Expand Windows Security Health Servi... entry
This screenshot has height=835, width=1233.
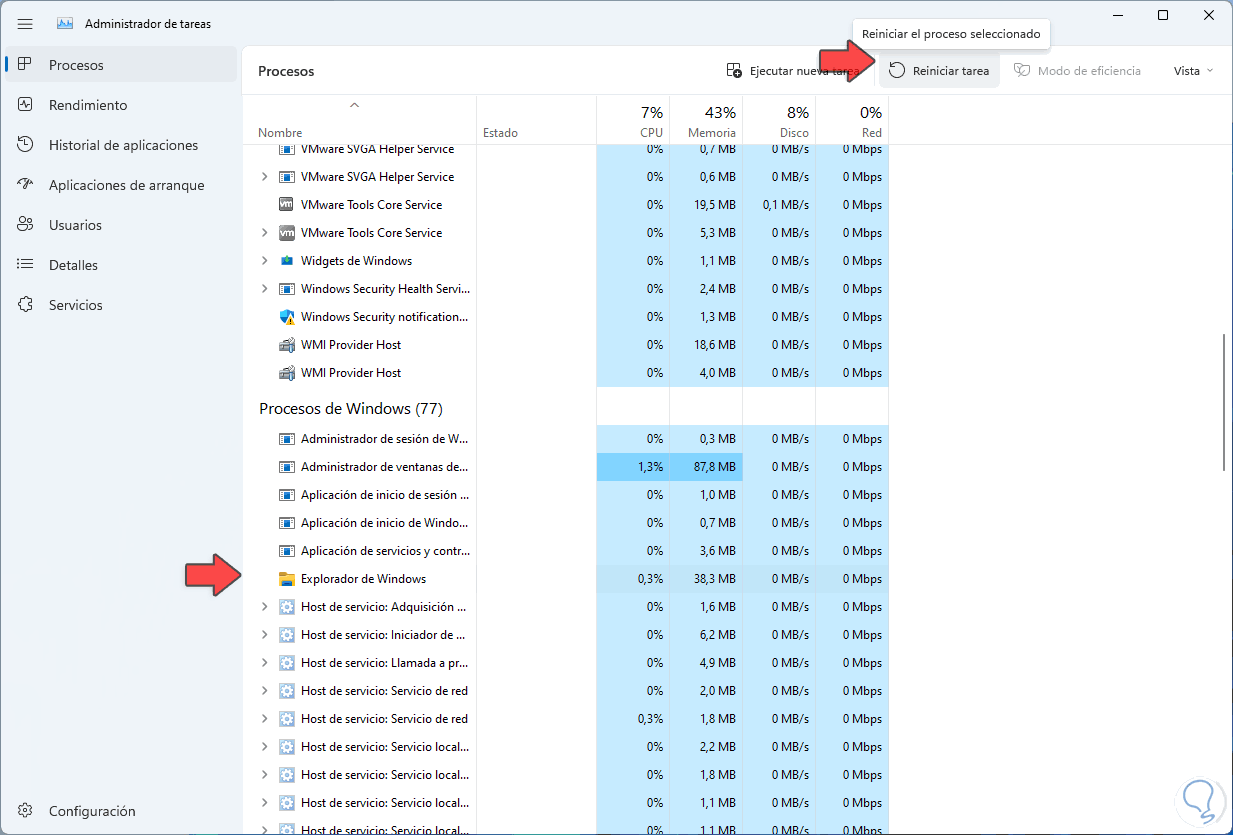pos(264,289)
